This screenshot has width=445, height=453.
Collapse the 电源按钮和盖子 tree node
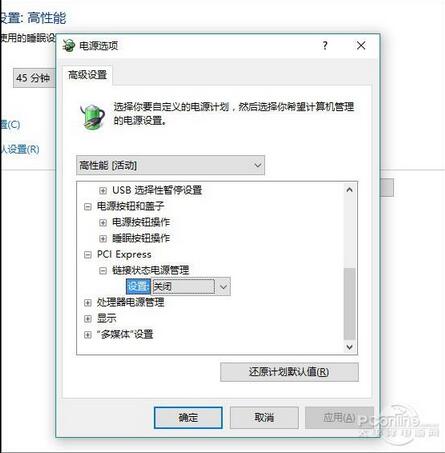87,207
